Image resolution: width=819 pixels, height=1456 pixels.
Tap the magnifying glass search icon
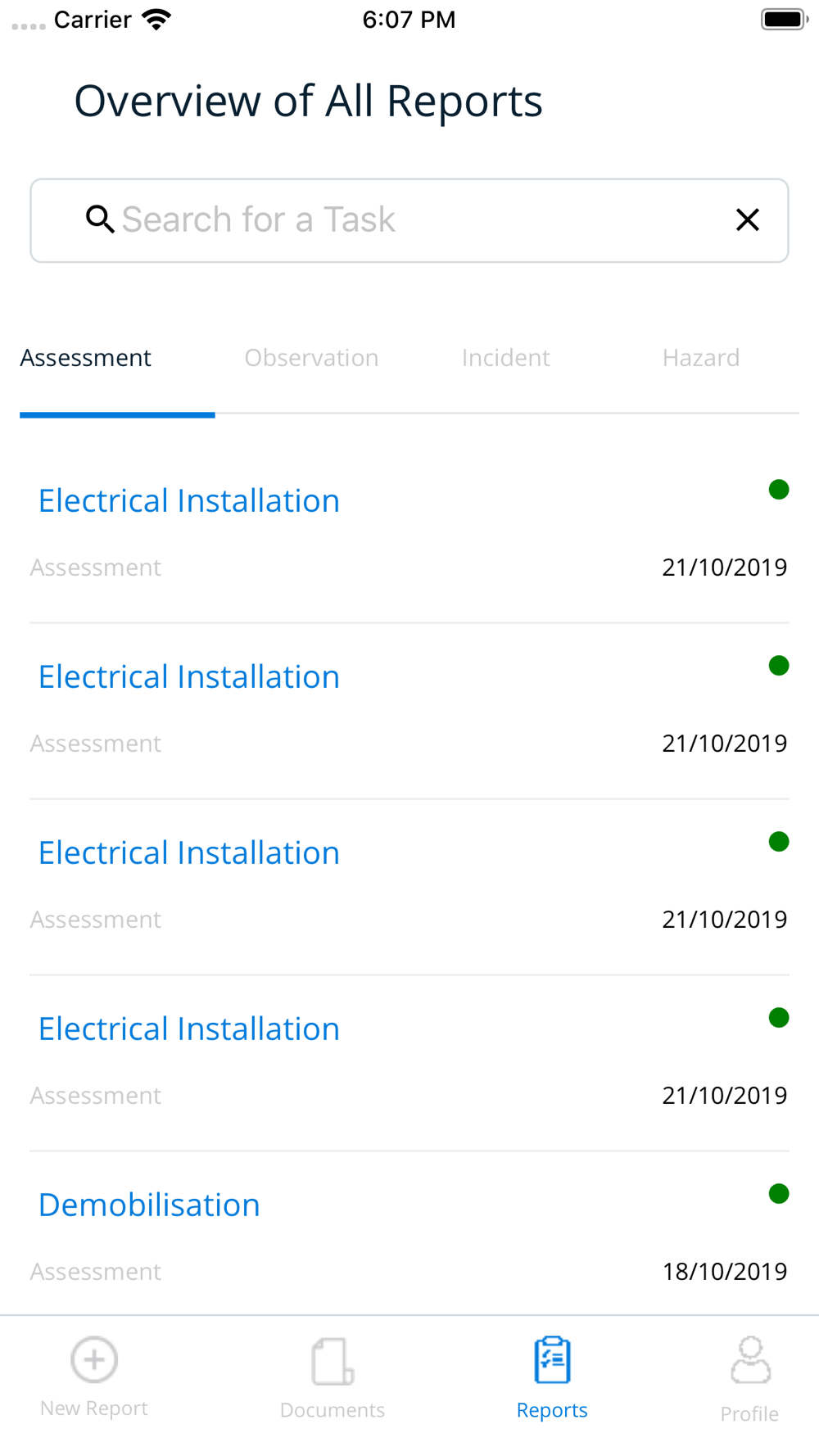[x=100, y=219]
